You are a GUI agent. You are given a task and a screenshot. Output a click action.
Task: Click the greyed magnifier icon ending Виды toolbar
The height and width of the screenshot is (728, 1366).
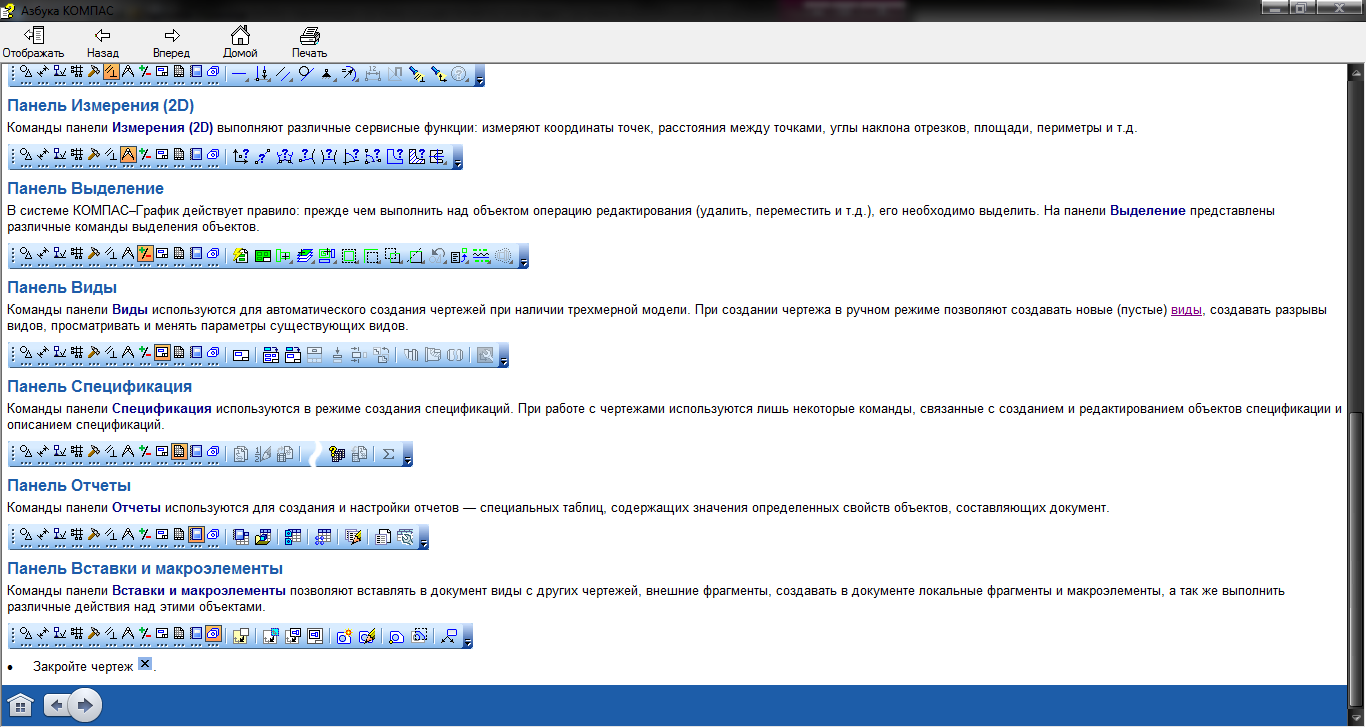[485, 355]
